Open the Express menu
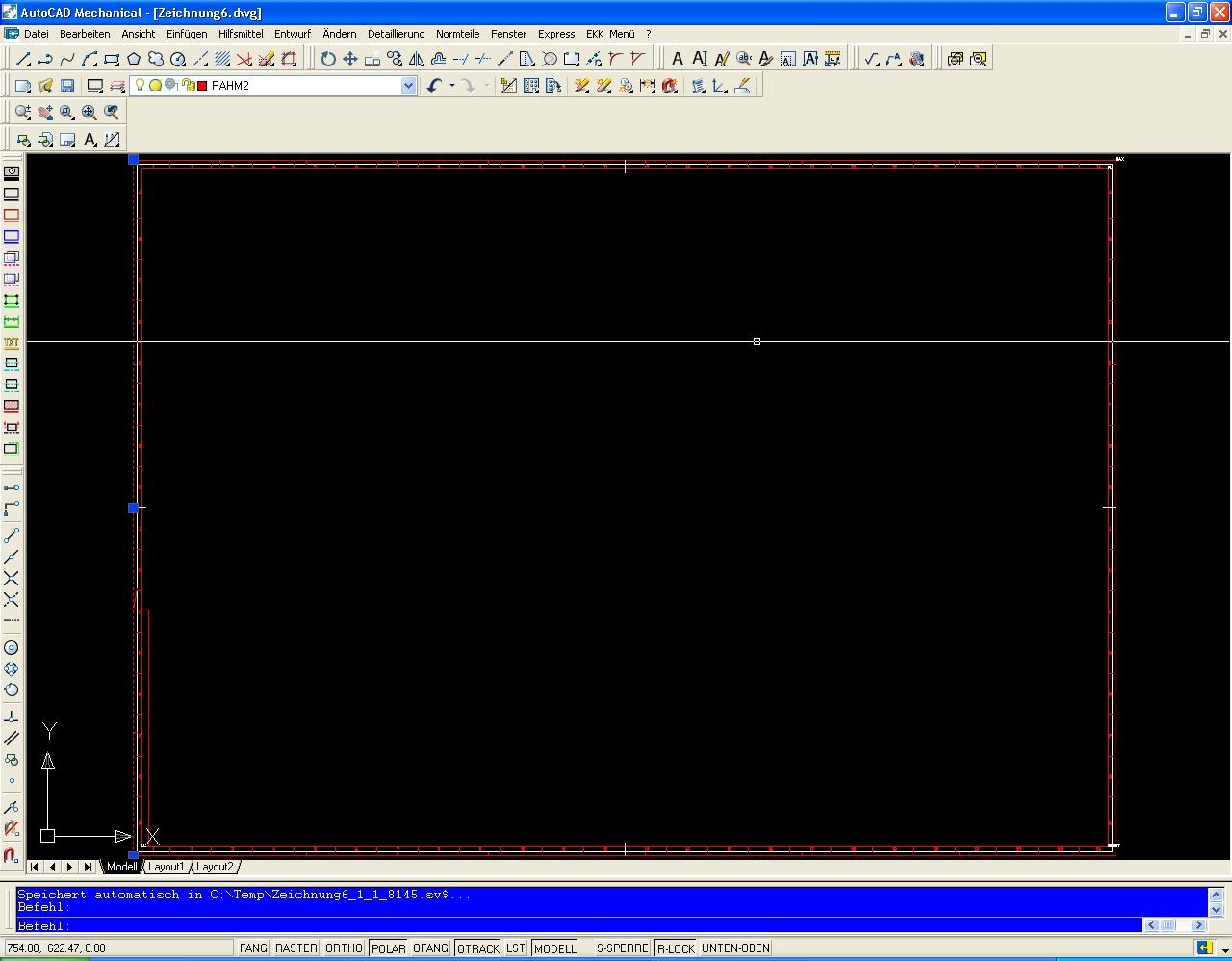The image size is (1232, 961). 556,34
